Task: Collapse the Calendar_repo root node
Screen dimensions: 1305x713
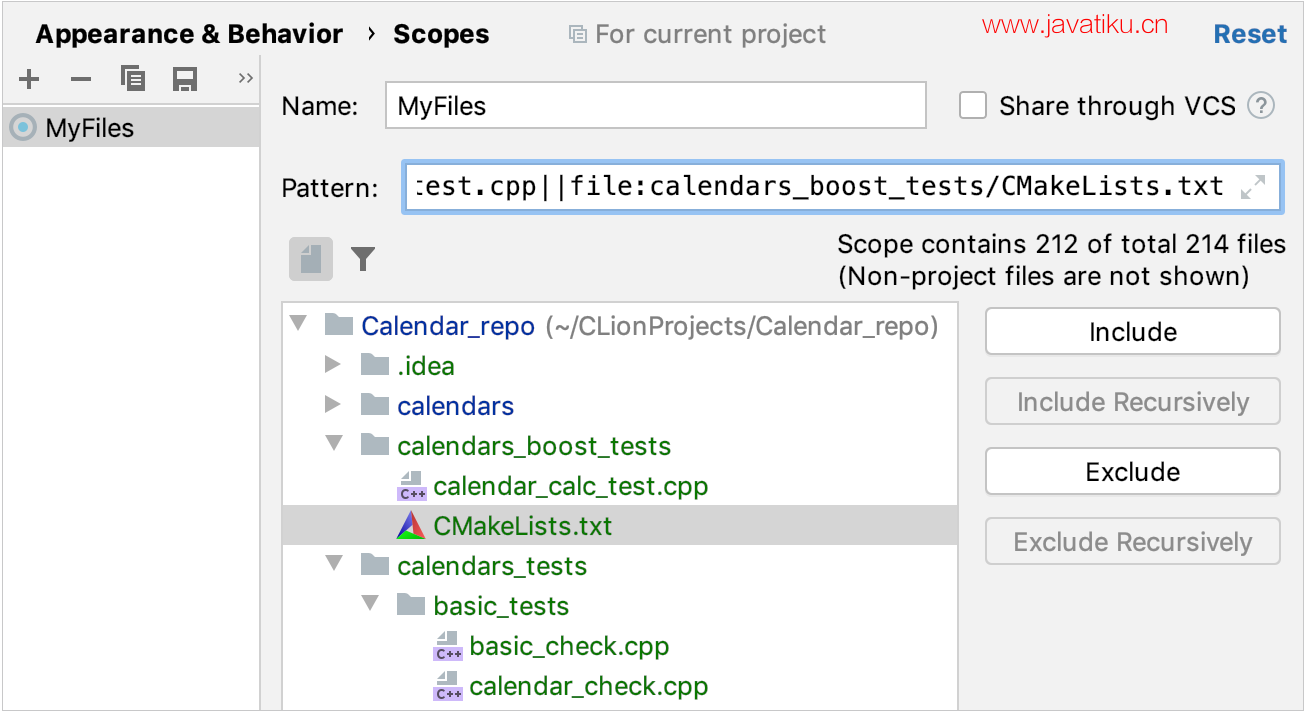Action: click(298, 325)
